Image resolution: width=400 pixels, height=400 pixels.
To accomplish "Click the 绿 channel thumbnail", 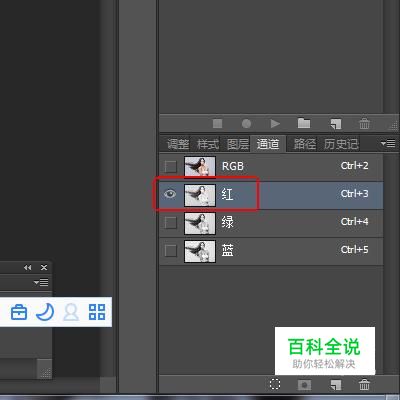I will (200, 223).
